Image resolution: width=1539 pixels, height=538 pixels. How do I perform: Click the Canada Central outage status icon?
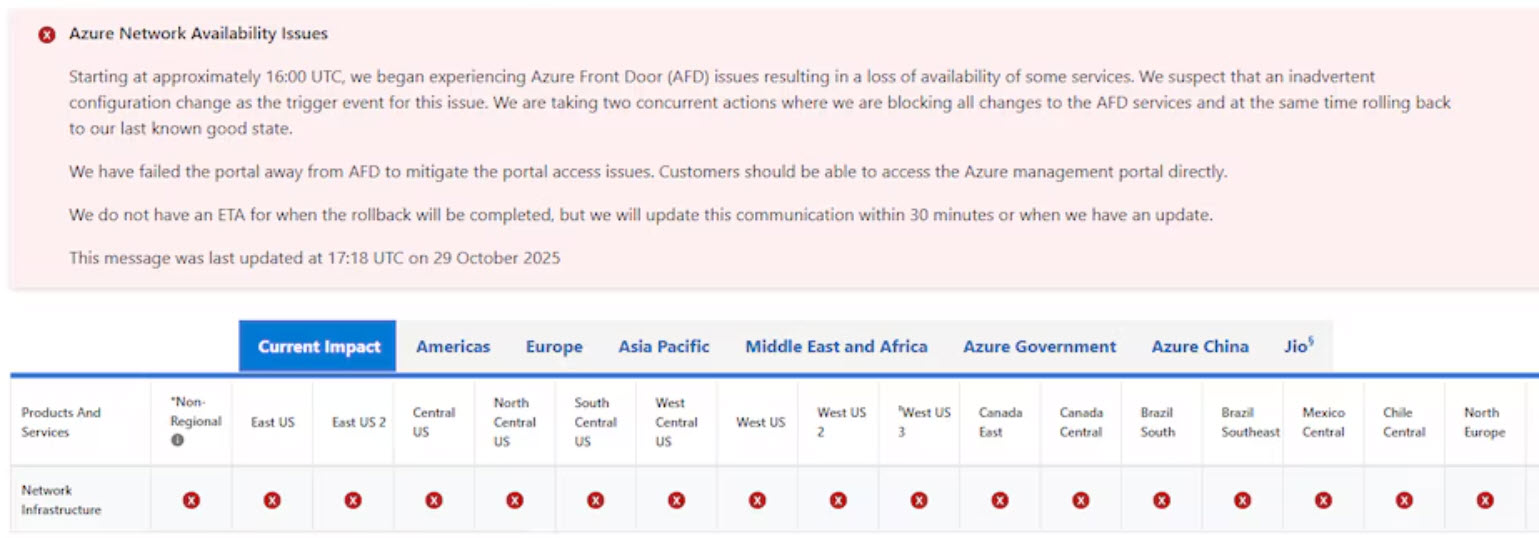[x=1080, y=500]
